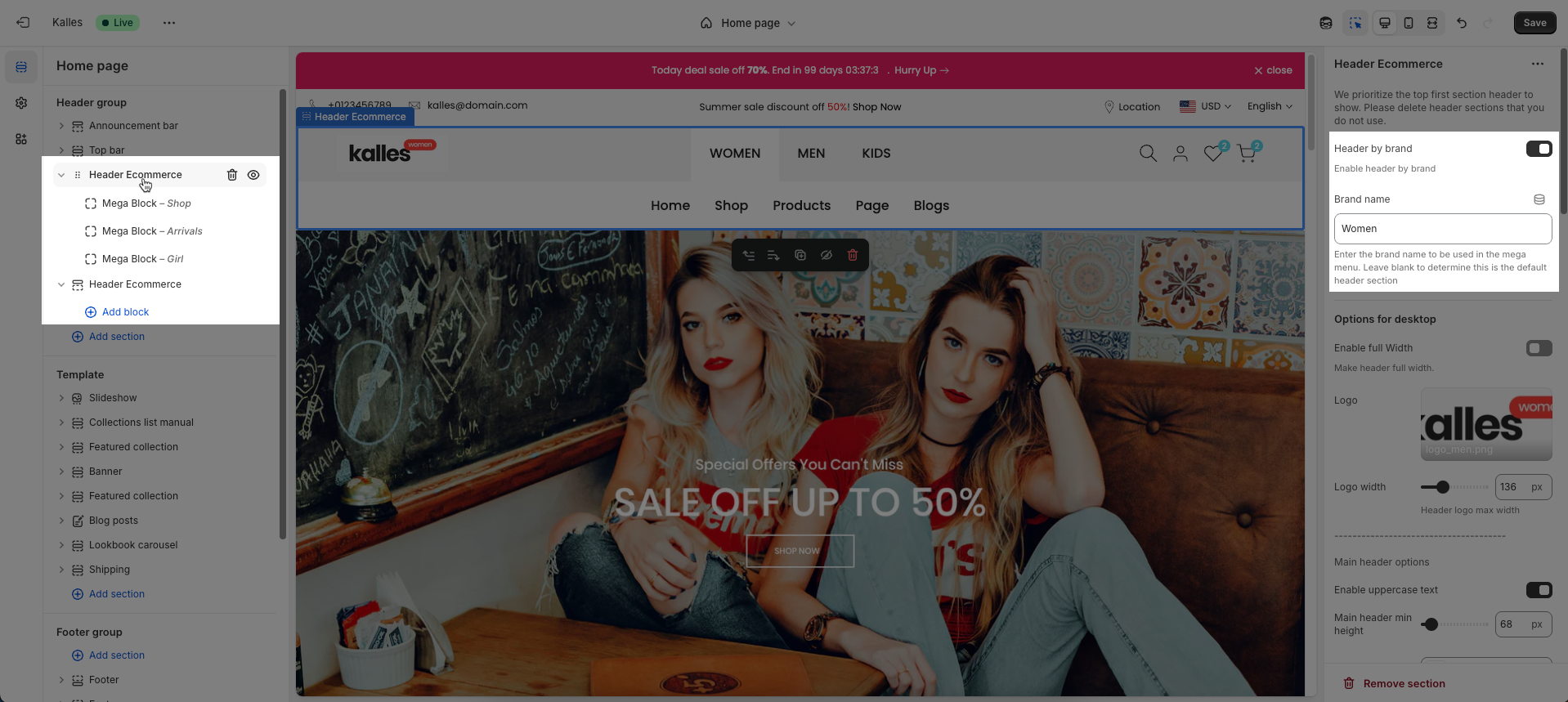Open Theme settings gear icon
Screen dimensions: 1568x702
tap(21, 103)
